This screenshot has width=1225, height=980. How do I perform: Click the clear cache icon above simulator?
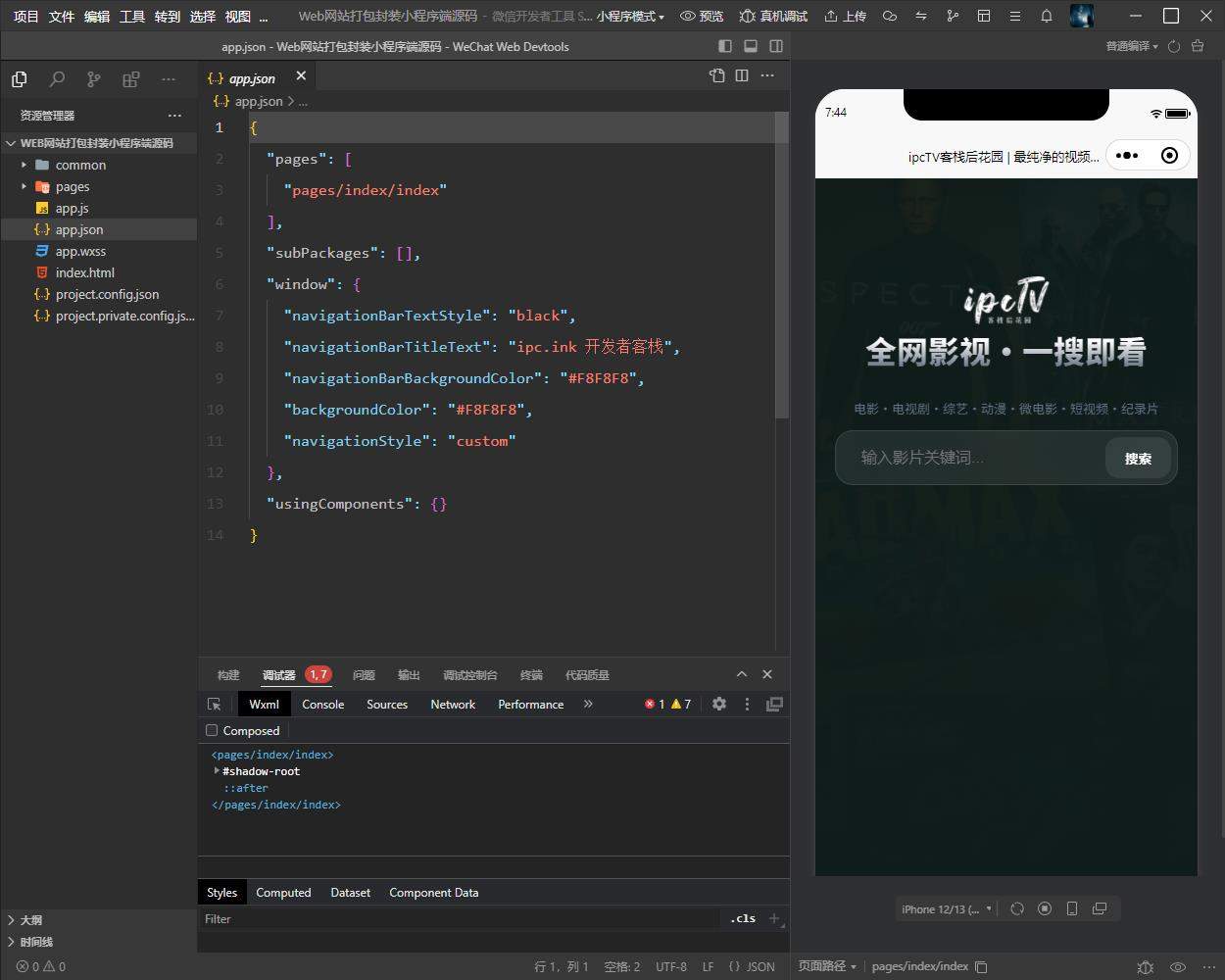[x=1198, y=46]
